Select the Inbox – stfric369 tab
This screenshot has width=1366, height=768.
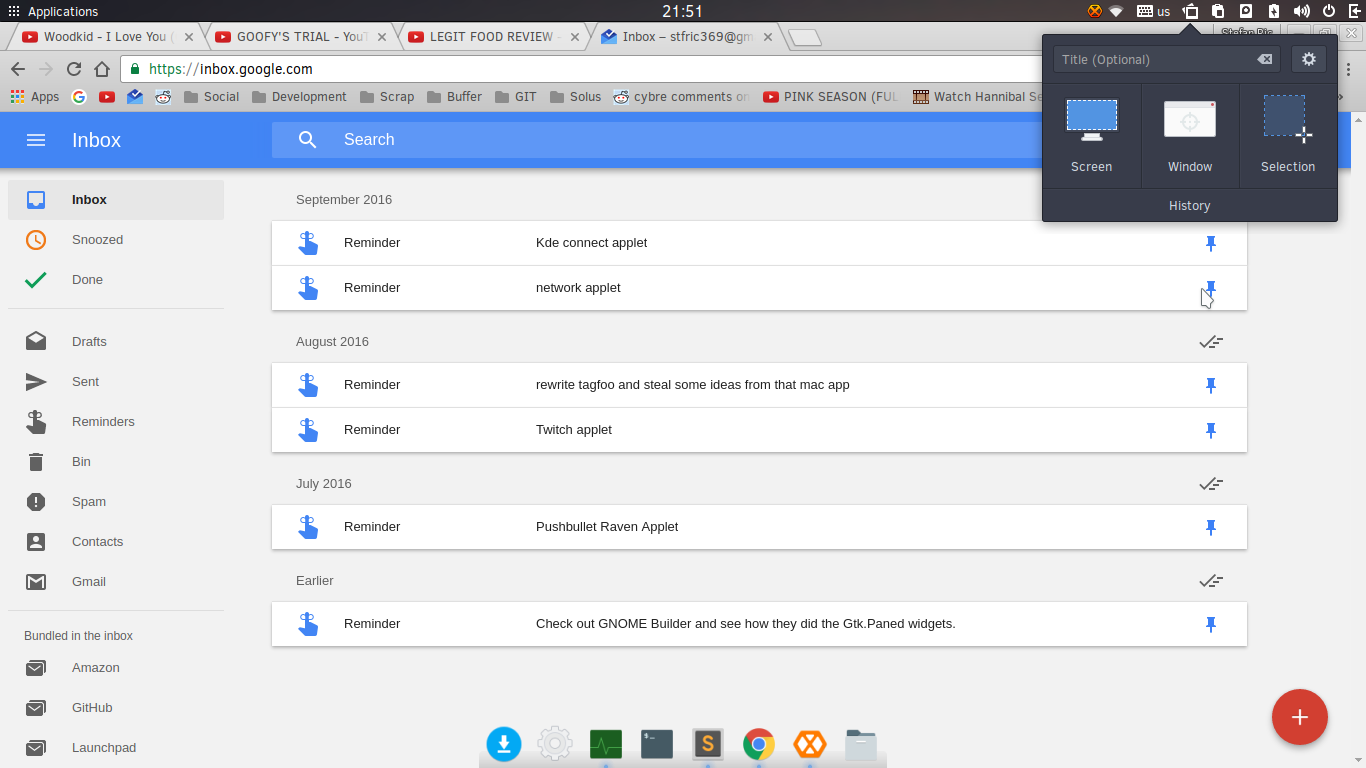[686, 37]
